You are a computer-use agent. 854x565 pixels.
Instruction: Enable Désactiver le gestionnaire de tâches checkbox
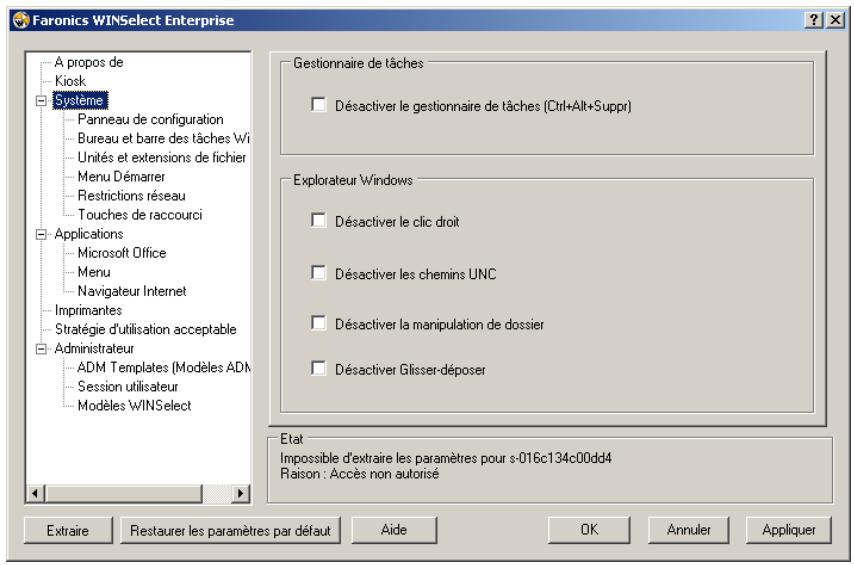(318, 104)
